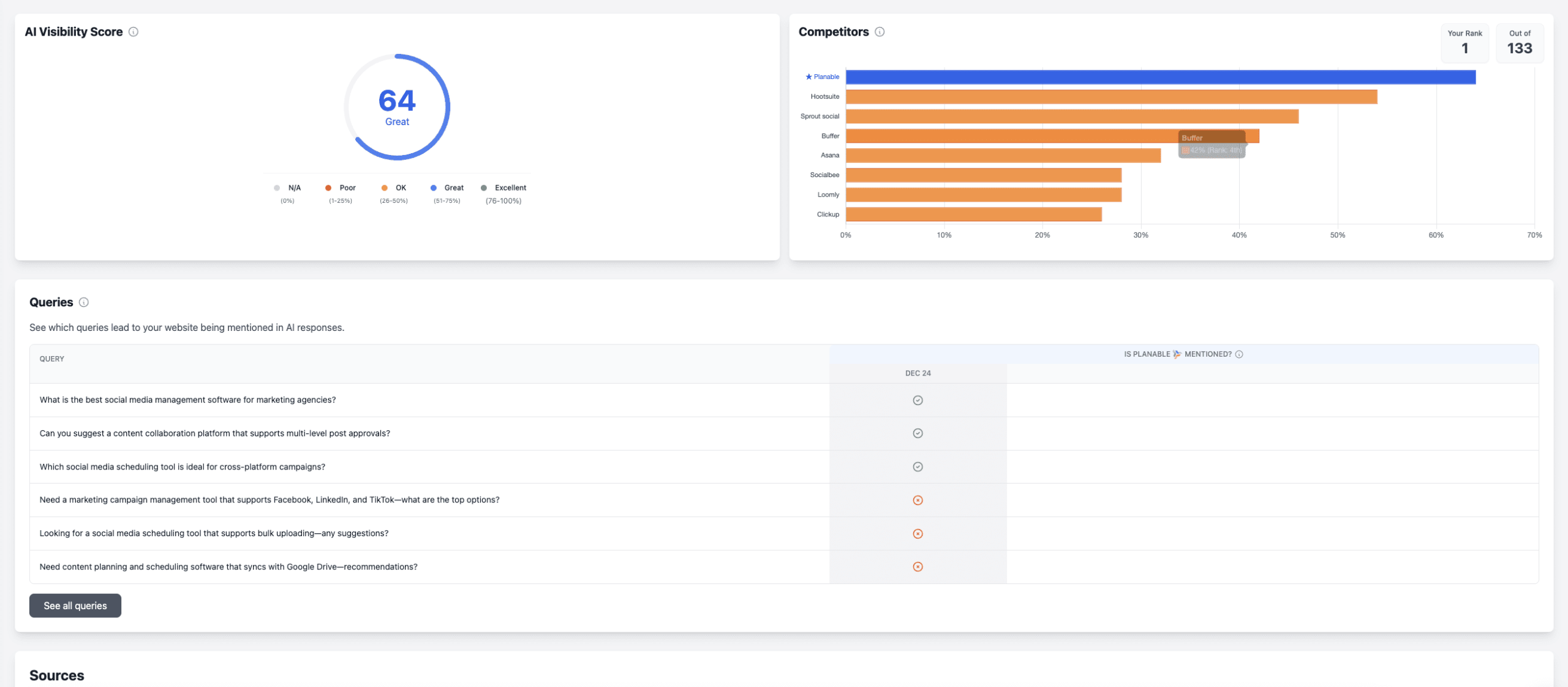
Task: Click the See all queries button
Action: pos(75,605)
